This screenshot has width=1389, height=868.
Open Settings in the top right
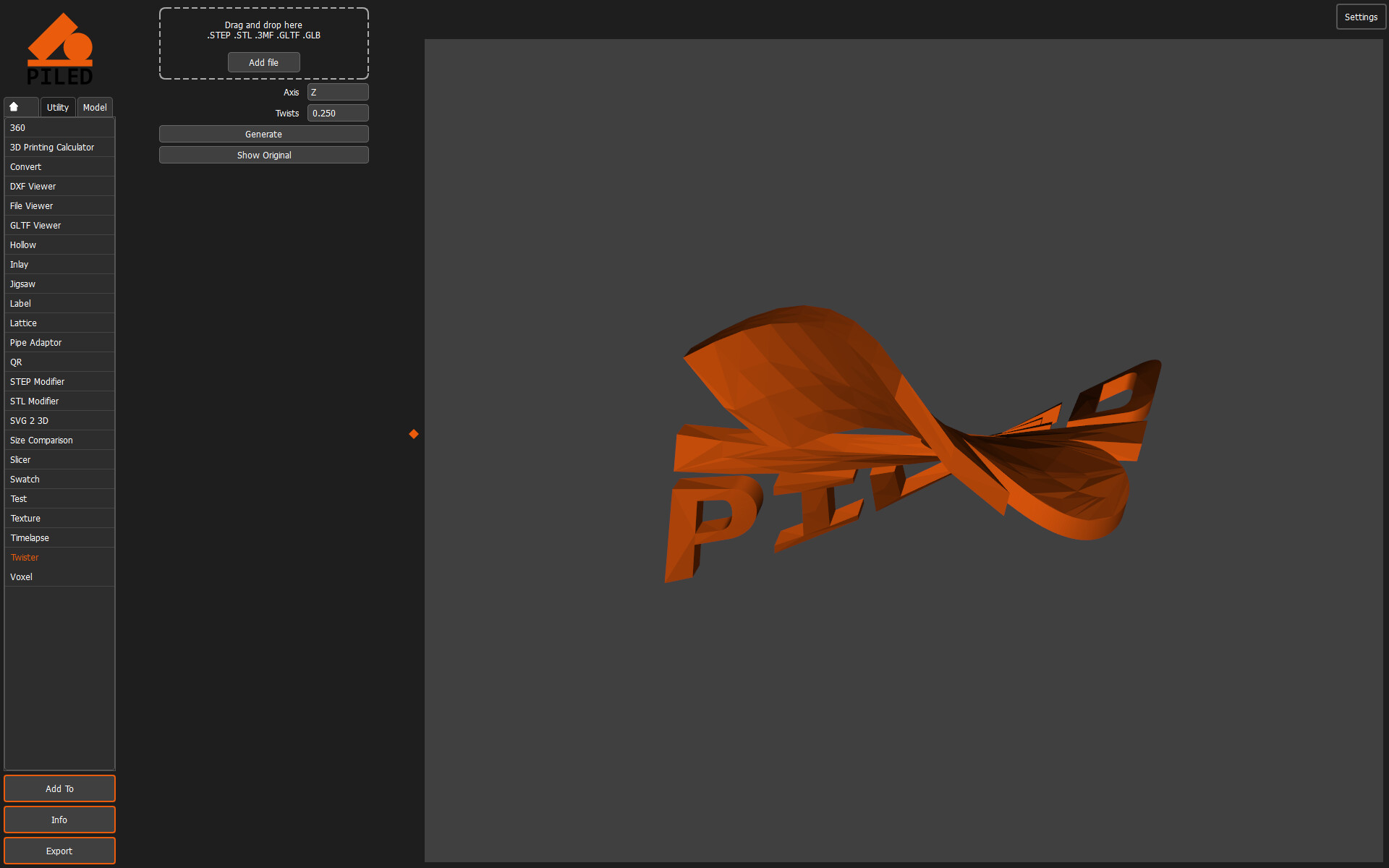1361,17
